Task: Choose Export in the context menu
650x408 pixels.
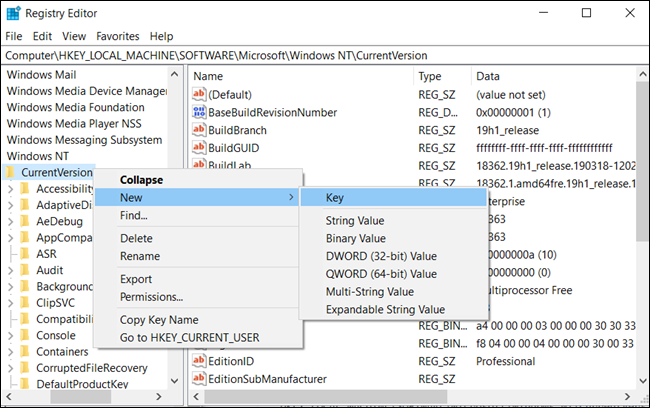Action: point(198,279)
